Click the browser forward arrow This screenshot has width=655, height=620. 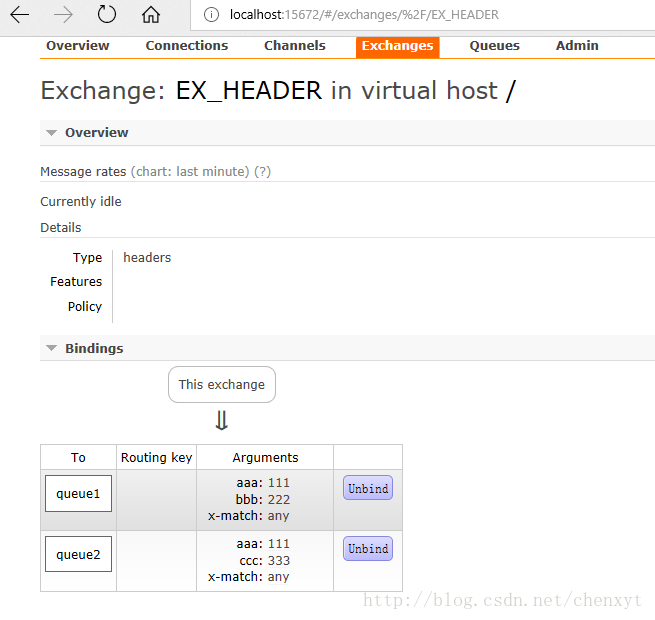63,15
